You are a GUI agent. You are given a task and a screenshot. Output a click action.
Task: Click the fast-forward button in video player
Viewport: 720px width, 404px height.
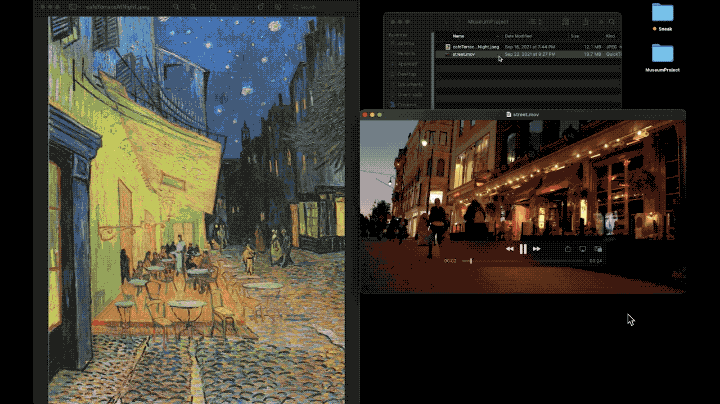(537, 248)
